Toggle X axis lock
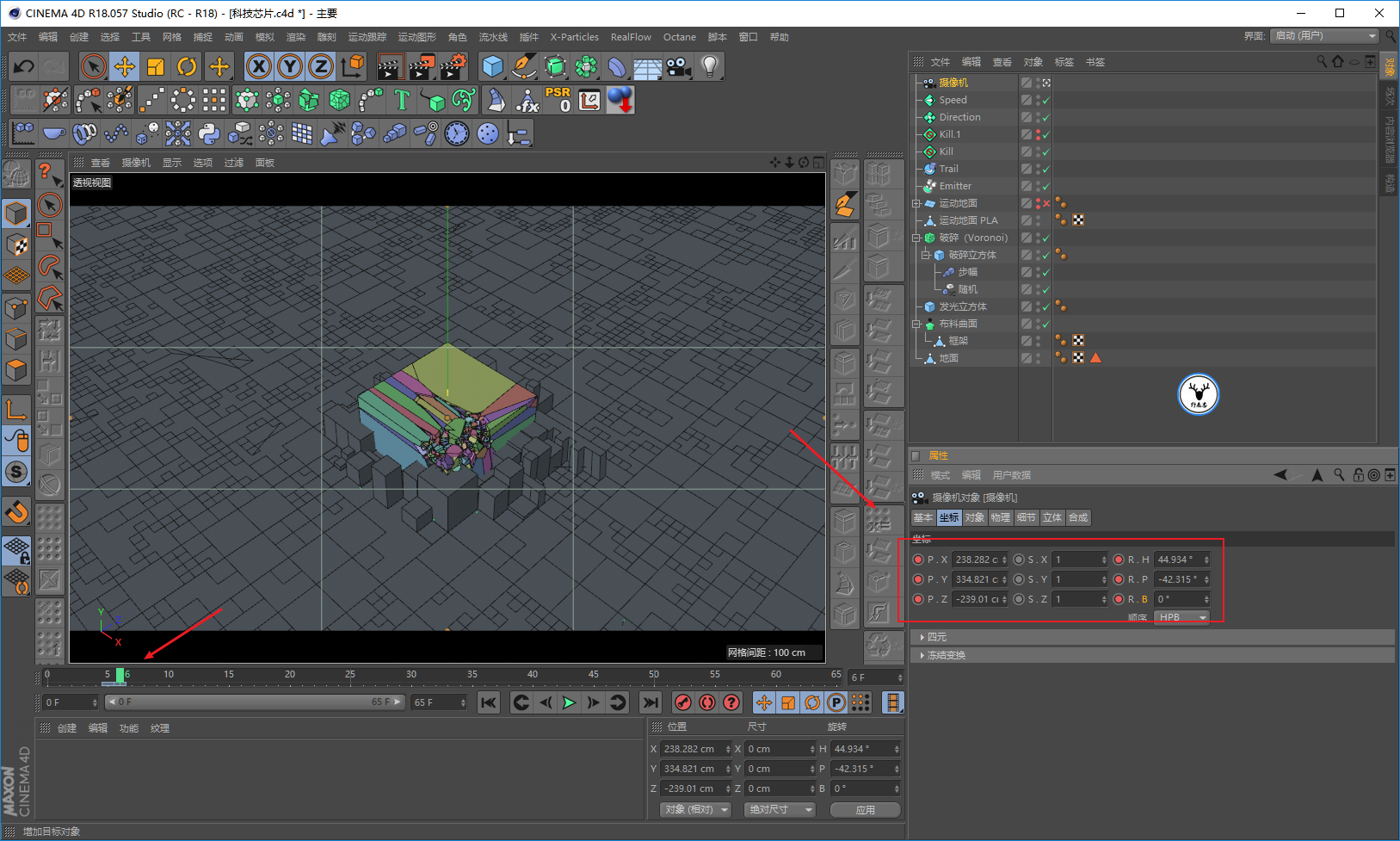The image size is (1400, 841). 259,66
